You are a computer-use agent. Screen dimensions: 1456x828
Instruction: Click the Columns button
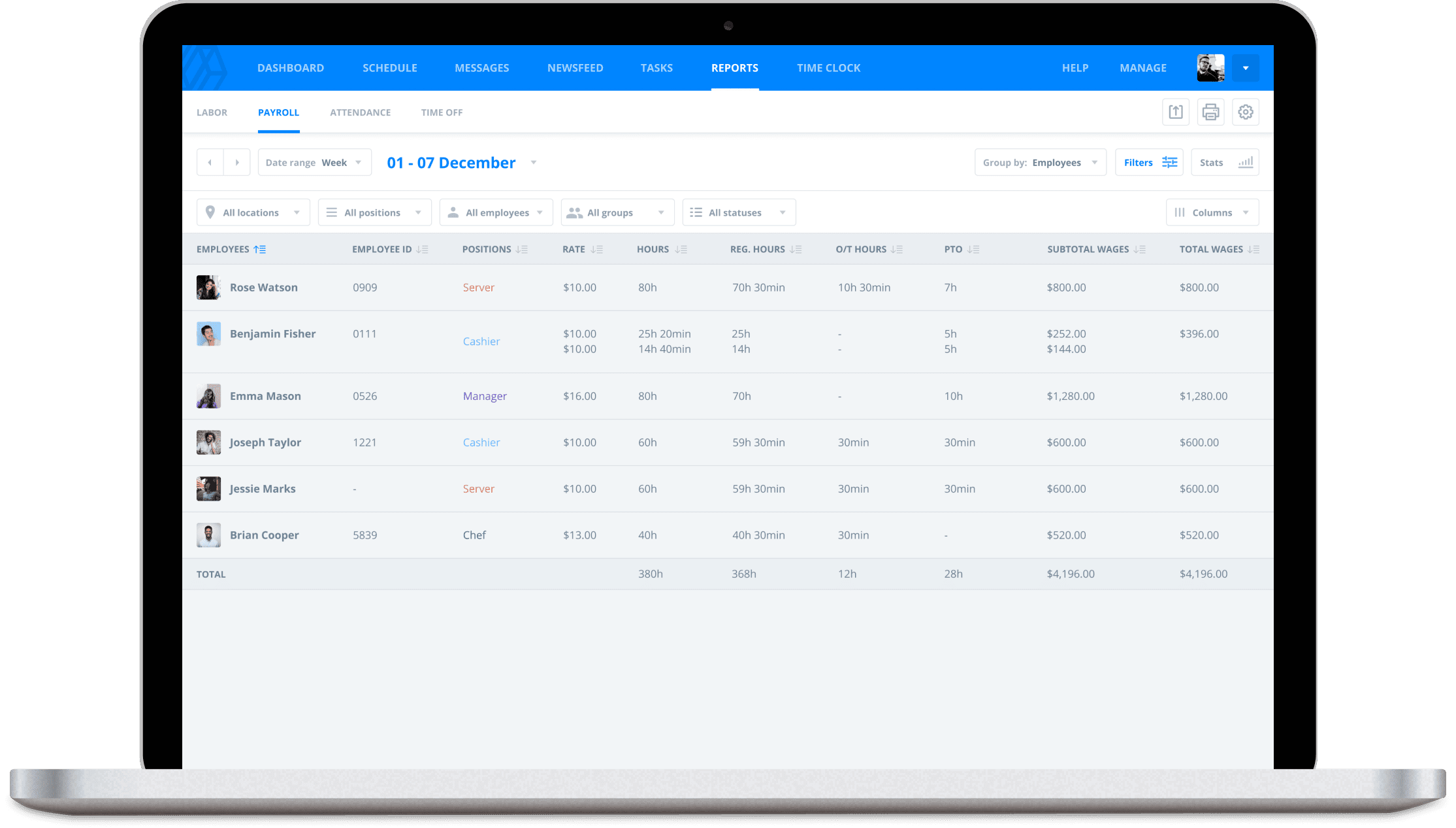click(1212, 212)
